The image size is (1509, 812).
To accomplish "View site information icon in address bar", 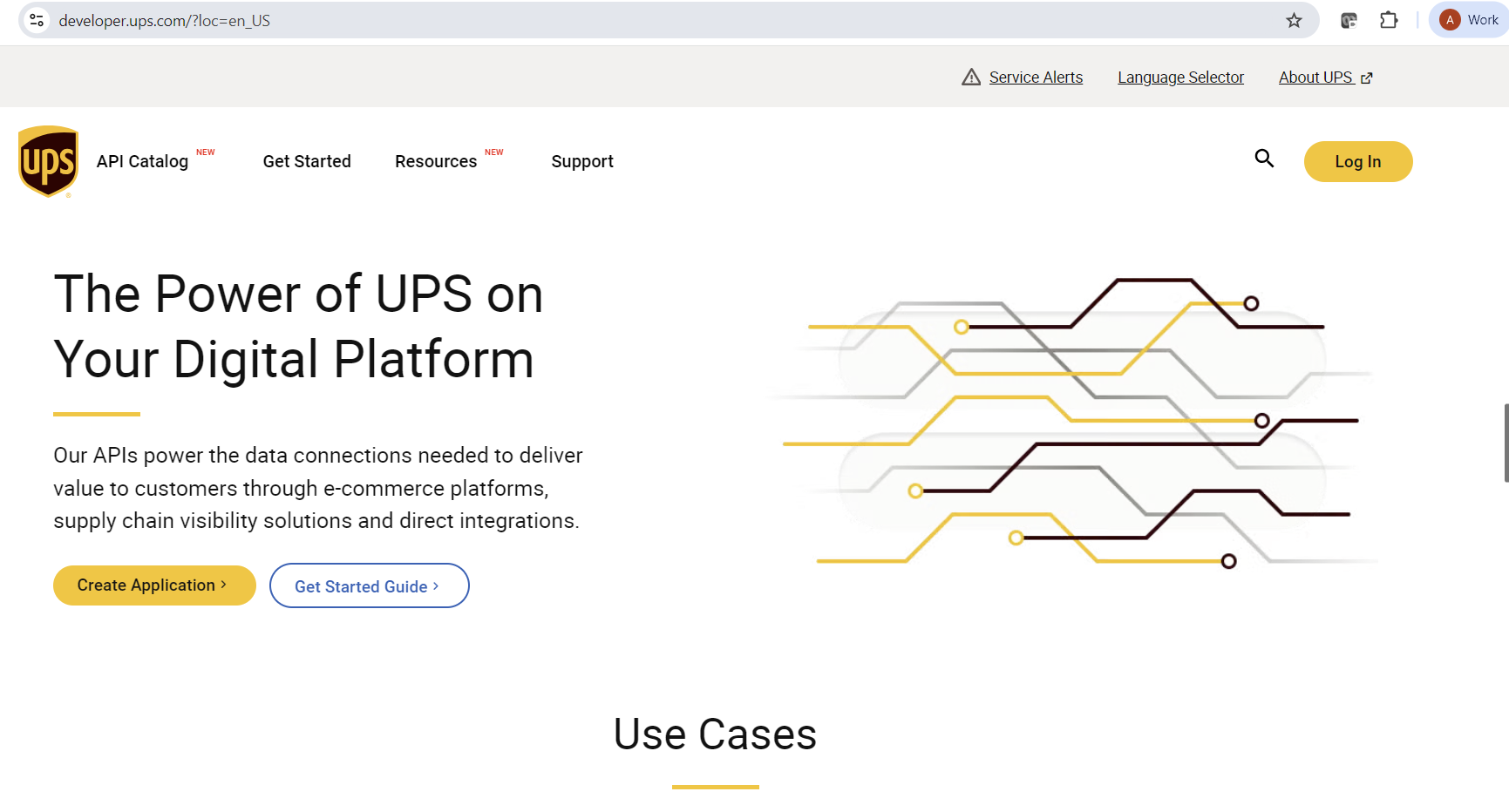I will click(x=37, y=20).
